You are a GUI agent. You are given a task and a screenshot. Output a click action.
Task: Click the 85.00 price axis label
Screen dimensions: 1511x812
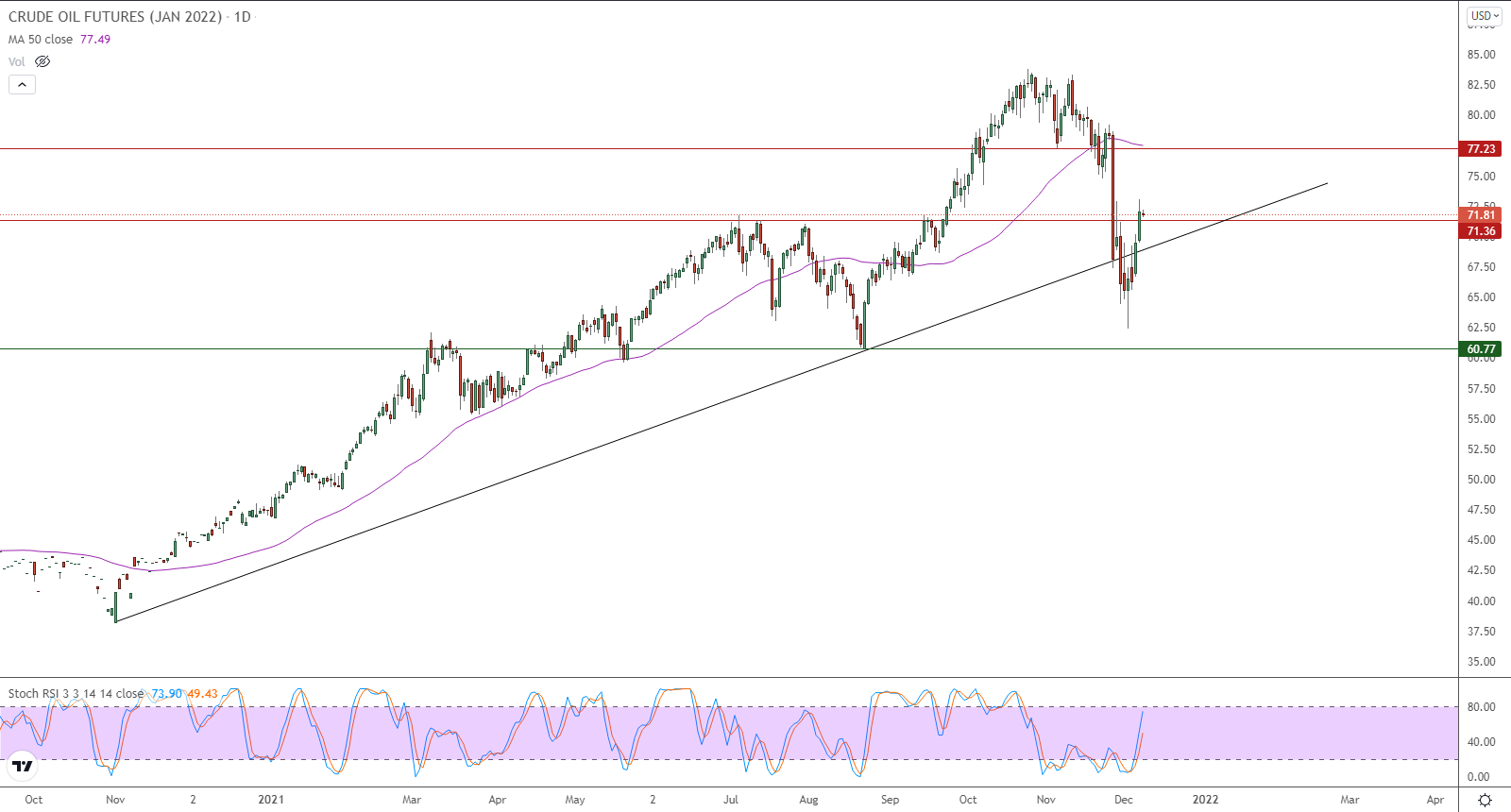click(x=1481, y=55)
